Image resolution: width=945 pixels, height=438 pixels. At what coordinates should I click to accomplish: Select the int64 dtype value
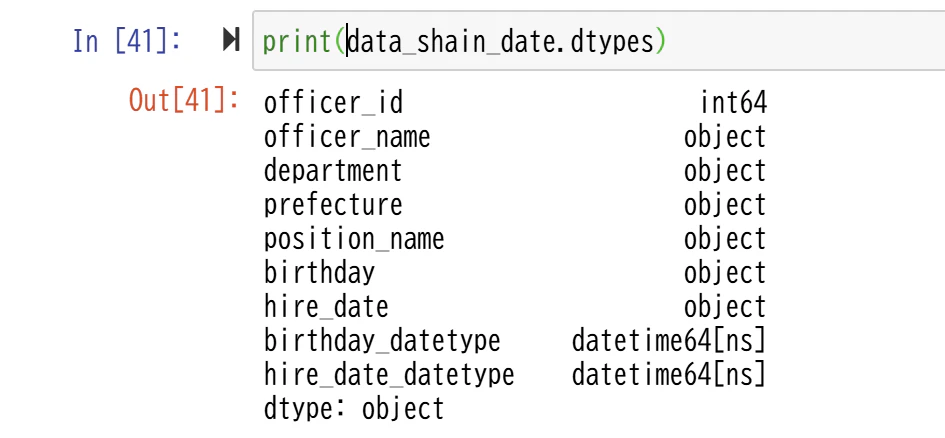pyautogui.click(x=733, y=102)
